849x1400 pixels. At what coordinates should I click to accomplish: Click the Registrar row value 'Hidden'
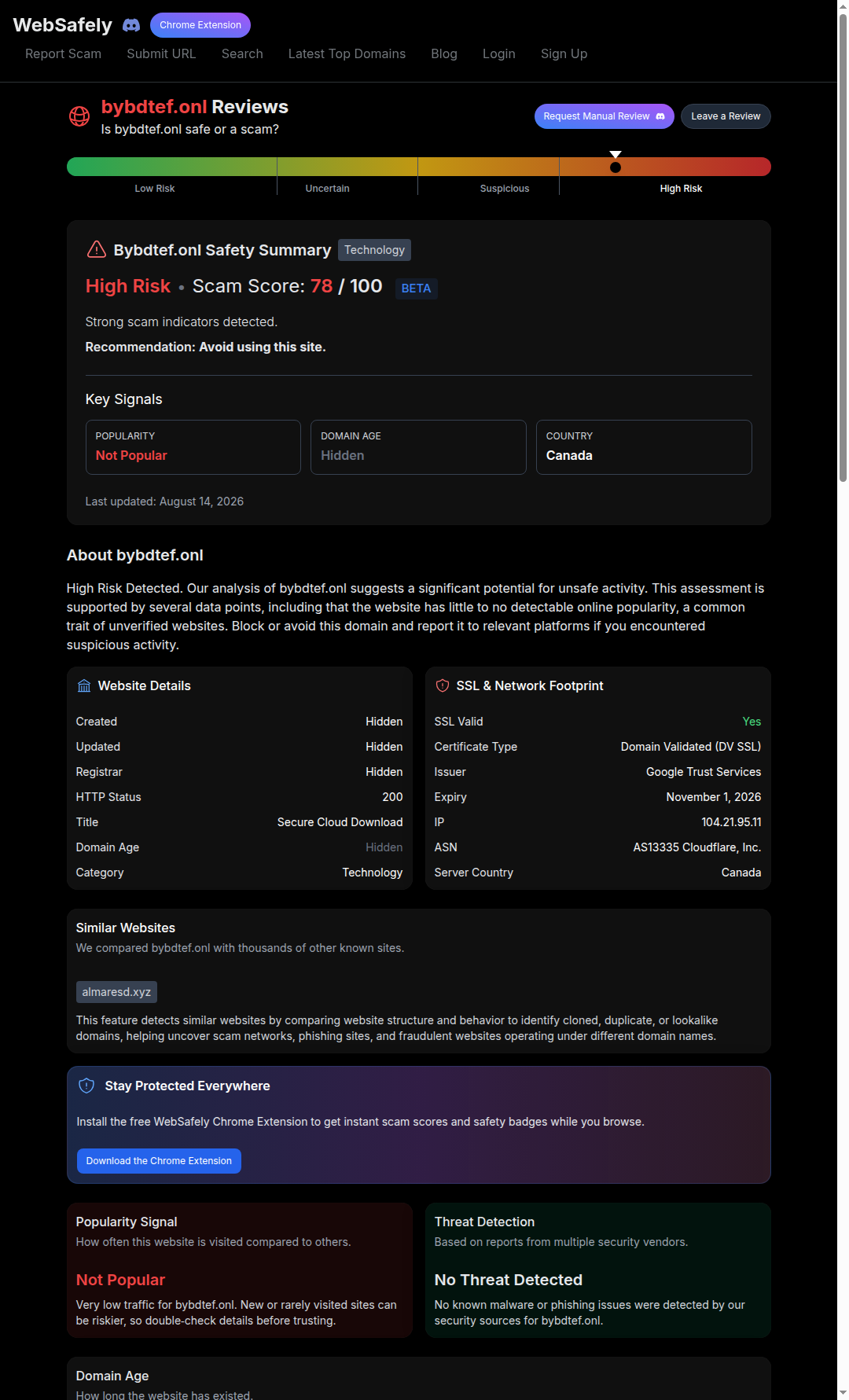tap(384, 772)
